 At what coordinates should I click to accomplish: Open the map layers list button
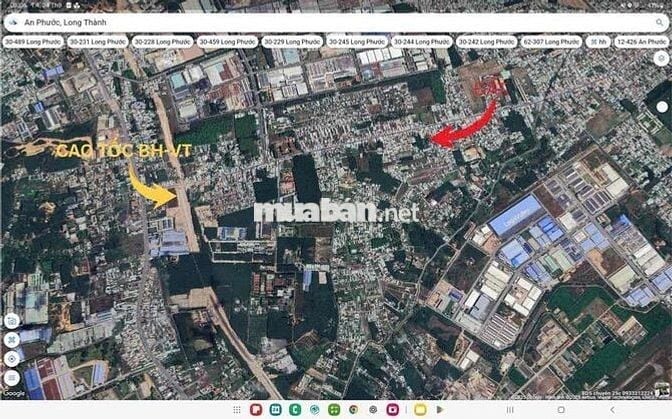point(12,378)
